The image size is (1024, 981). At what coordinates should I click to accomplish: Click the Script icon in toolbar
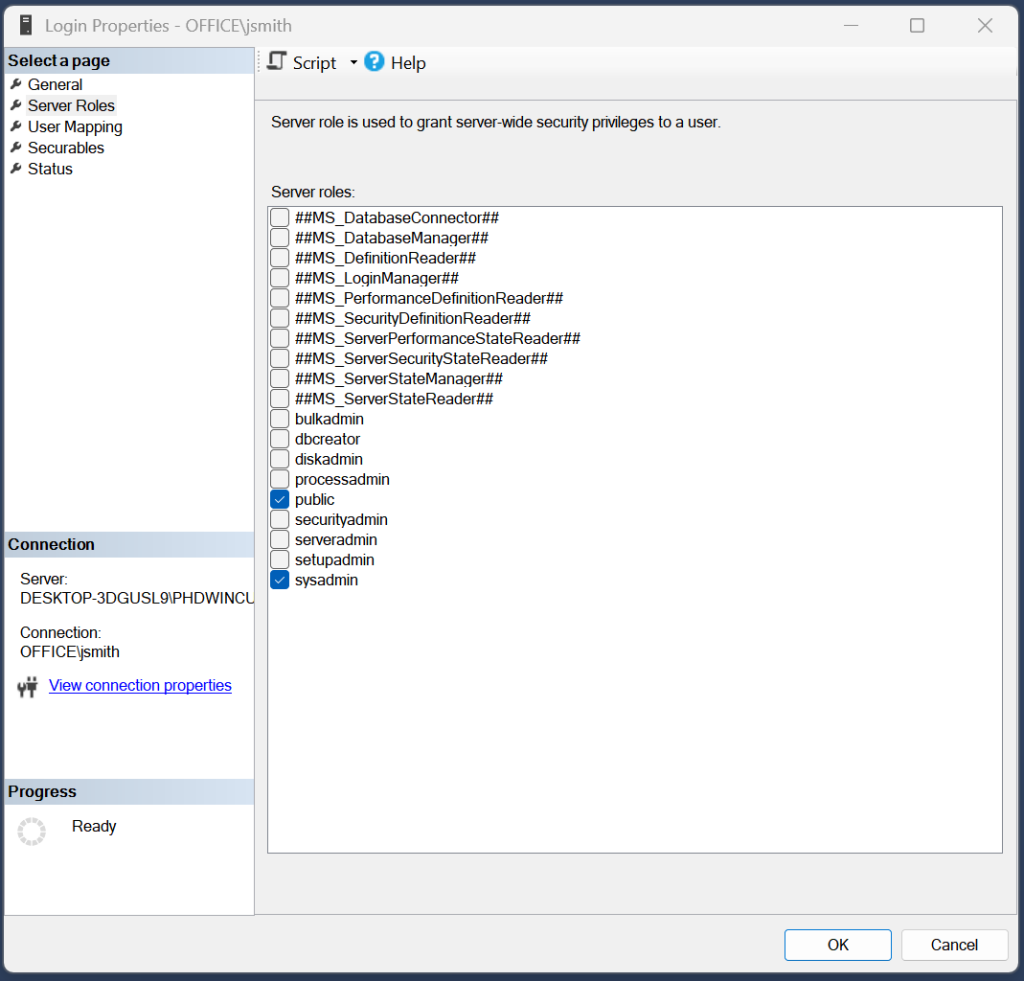278,62
